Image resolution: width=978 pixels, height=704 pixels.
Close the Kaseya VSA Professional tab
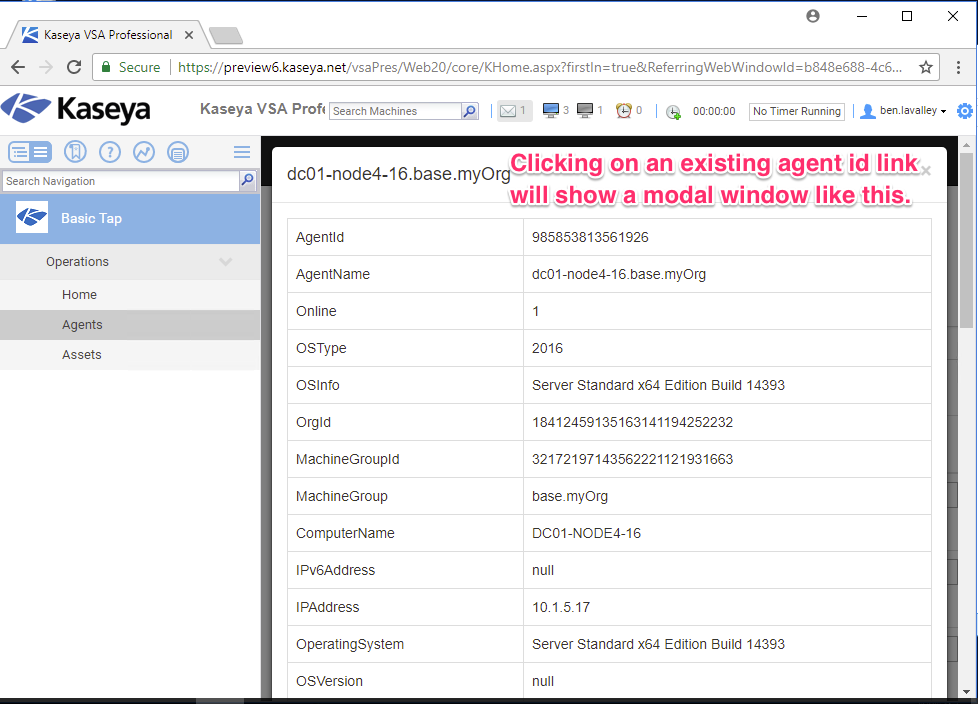click(x=189, y=35)
